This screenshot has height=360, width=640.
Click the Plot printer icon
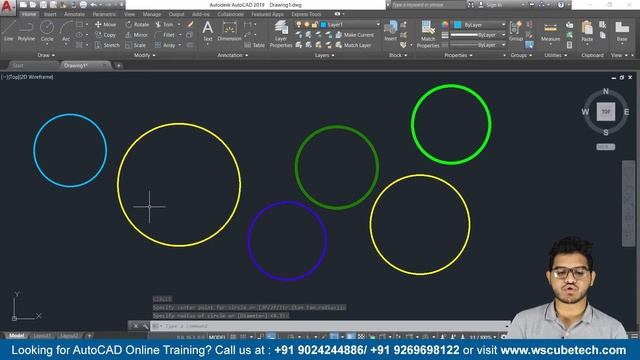tap(83, 5)
